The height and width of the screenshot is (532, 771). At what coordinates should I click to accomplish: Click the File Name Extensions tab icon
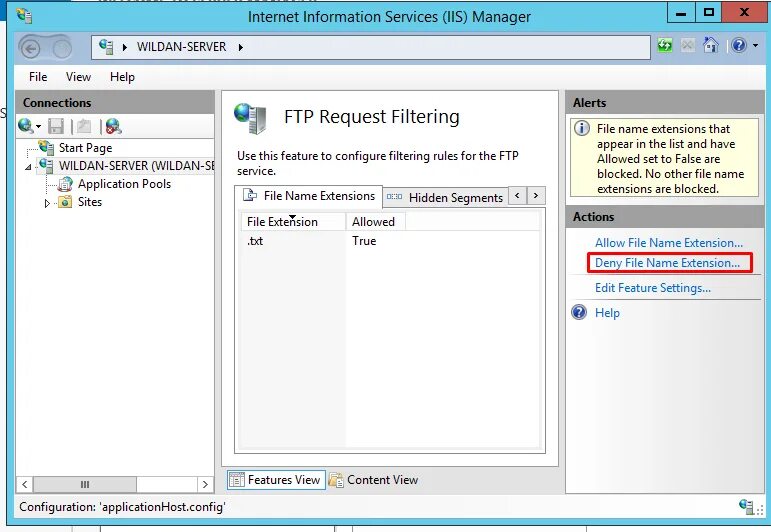(250, 195)
